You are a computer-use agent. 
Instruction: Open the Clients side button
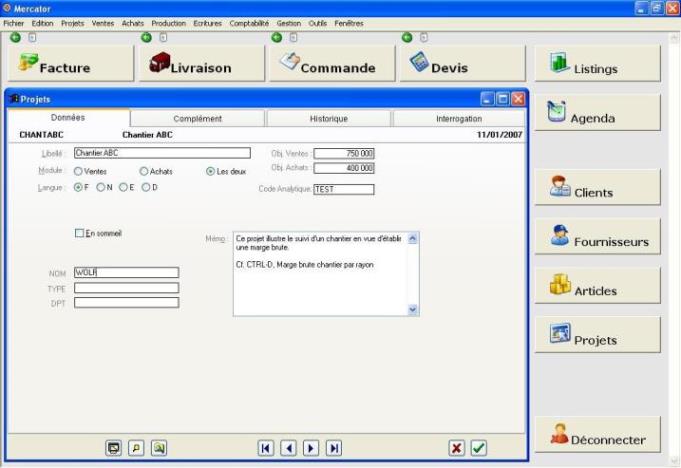pyautogui.click(x=598, y=187)
